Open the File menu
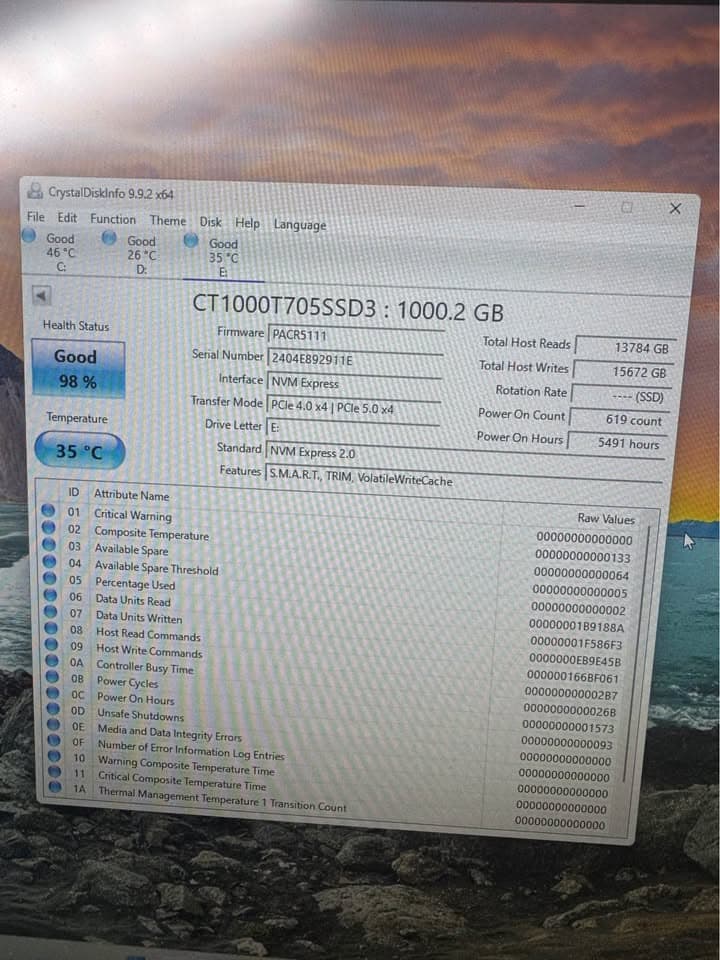Screen dimensions: 720x960 [36, 217]
